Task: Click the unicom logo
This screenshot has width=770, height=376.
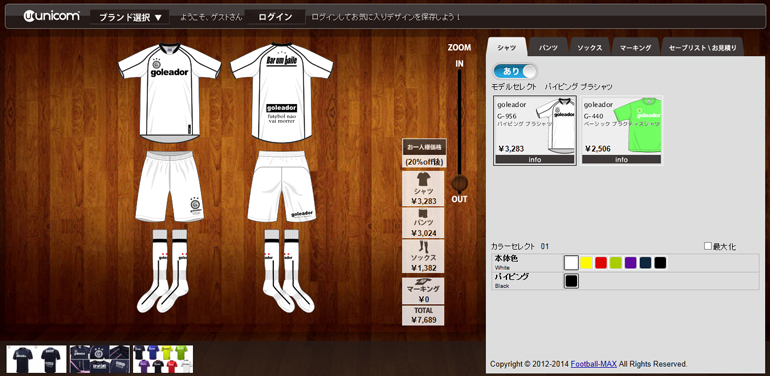Action: 51,16
